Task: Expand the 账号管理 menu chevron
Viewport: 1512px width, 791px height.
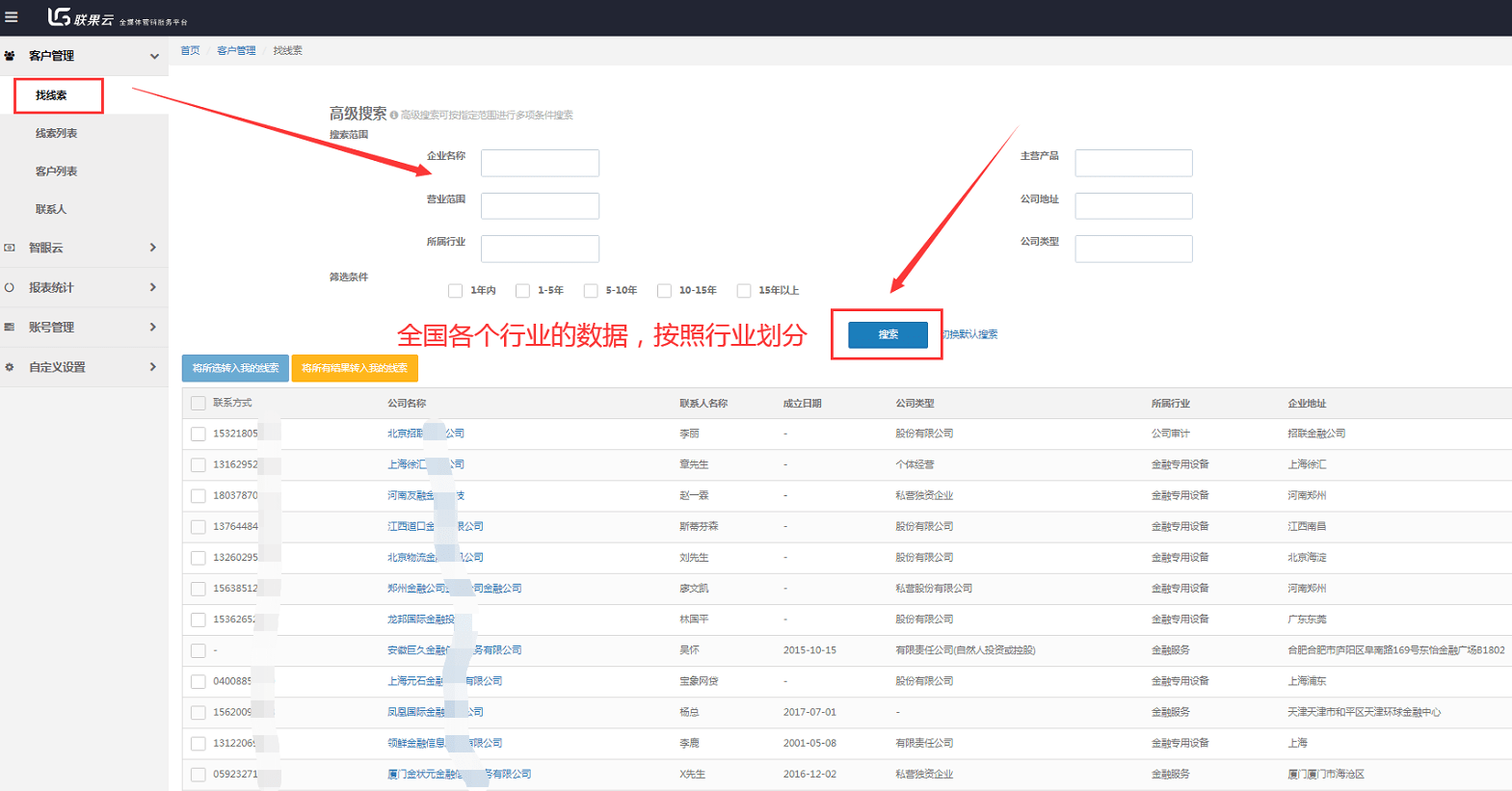Action: click(x=153, y=328)
